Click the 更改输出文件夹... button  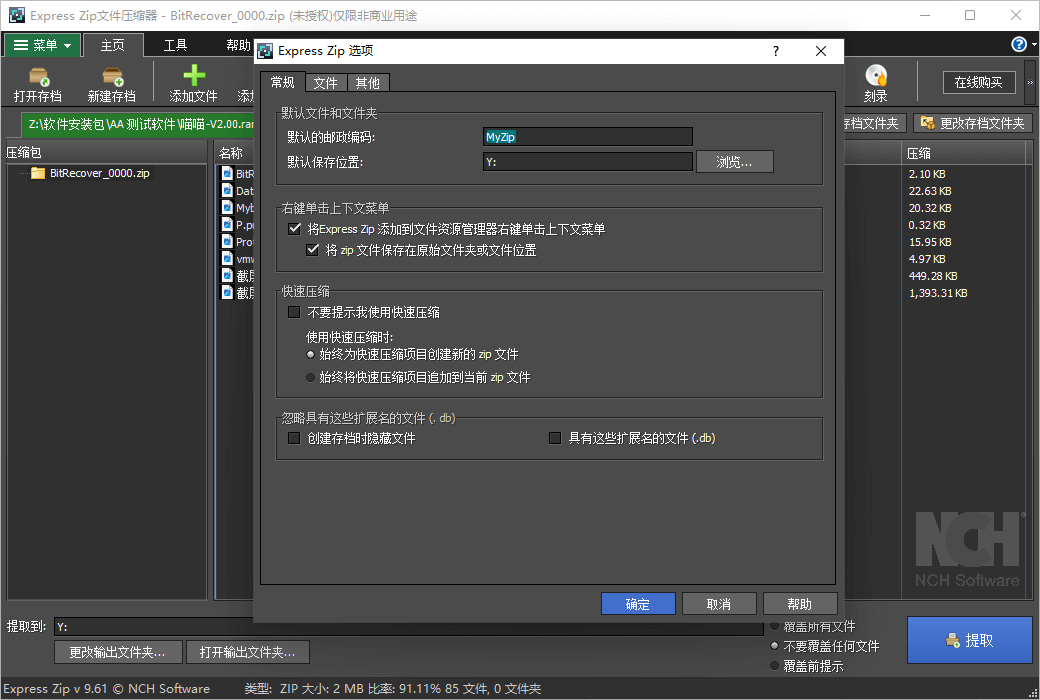(x=118, y=652)
